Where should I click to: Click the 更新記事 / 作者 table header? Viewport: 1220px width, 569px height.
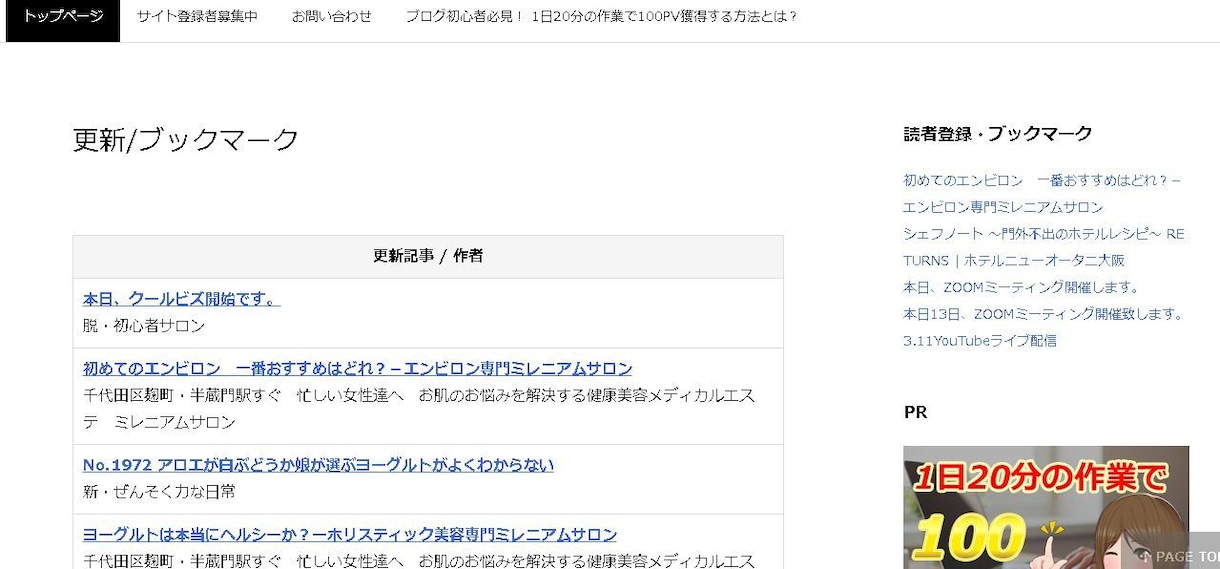[x=428, y=256]
